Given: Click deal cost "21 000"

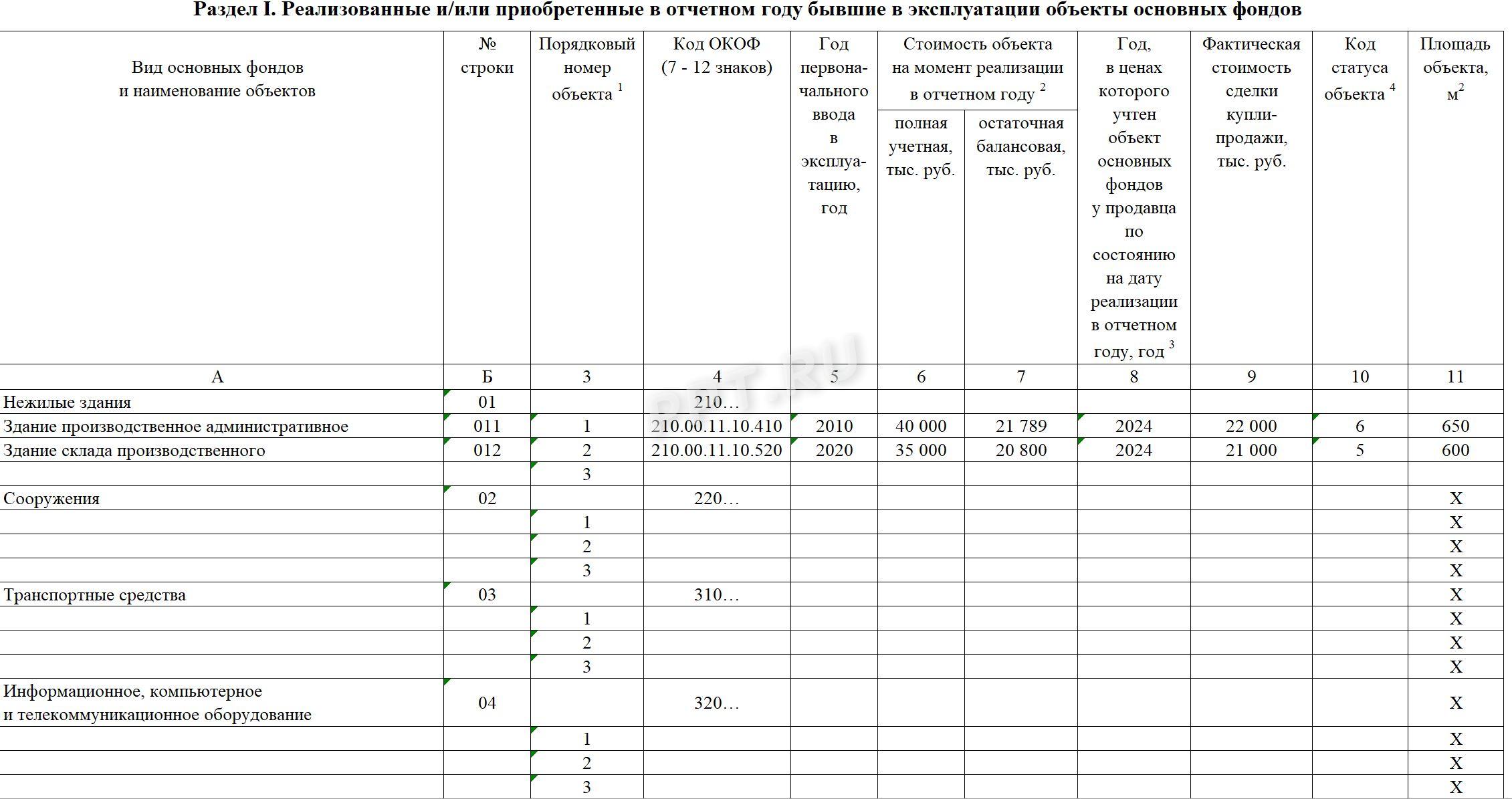Looking at the screenshot, I should (x=1251, y=451).
